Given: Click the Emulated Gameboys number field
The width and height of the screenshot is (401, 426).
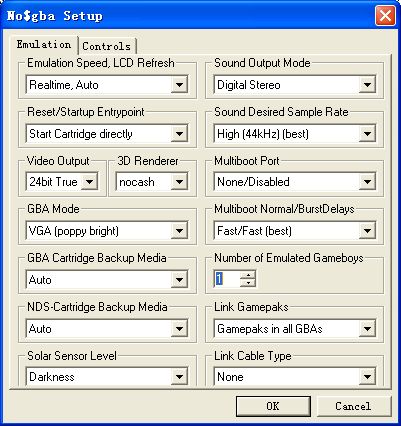Looking at the screenshot, I should tap(227, 279).
